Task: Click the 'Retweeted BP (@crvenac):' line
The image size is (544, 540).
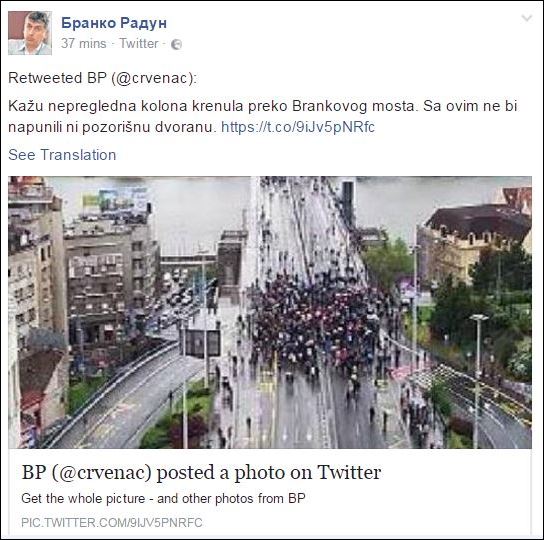Action: click(x=102, y=78)
